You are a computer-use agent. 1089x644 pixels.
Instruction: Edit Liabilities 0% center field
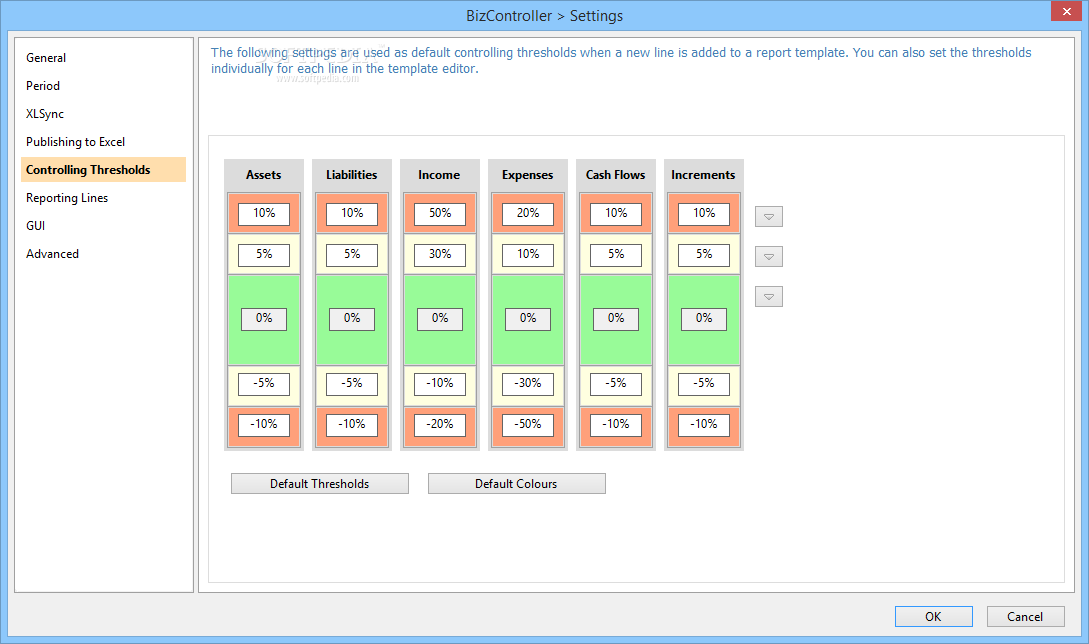(352, 319)
